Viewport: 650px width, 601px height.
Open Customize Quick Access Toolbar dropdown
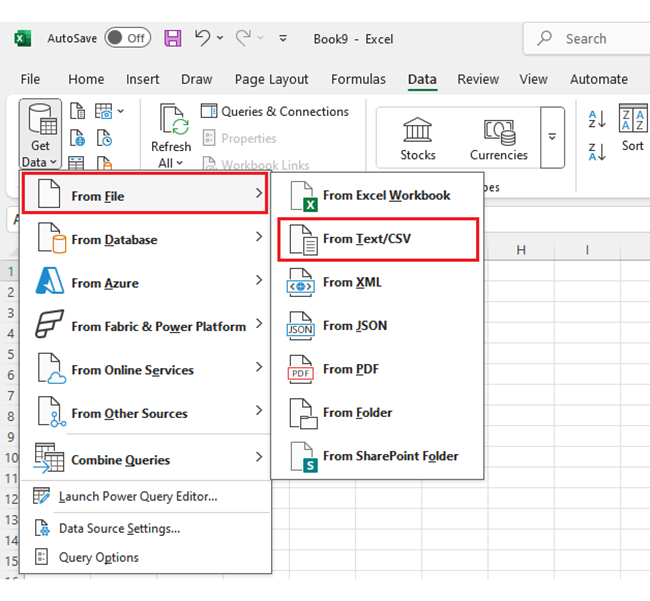pos(283,39)
